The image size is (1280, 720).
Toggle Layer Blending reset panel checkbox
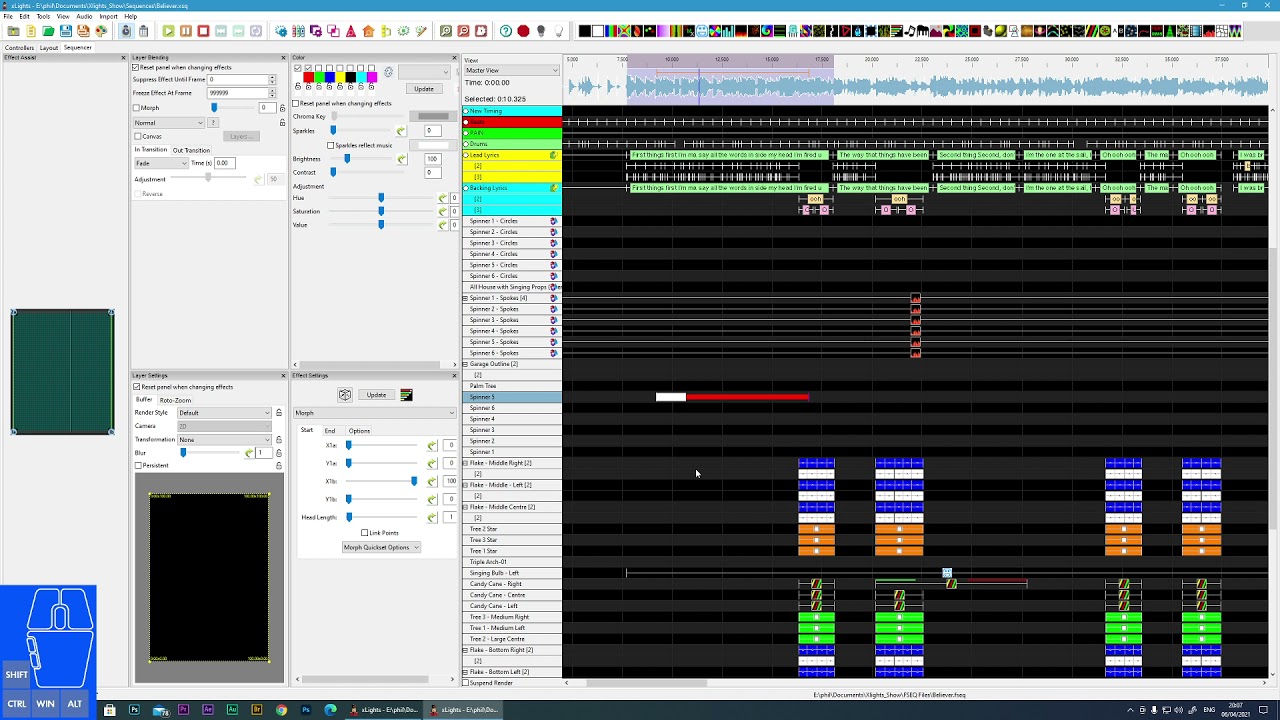click(136, 68)
